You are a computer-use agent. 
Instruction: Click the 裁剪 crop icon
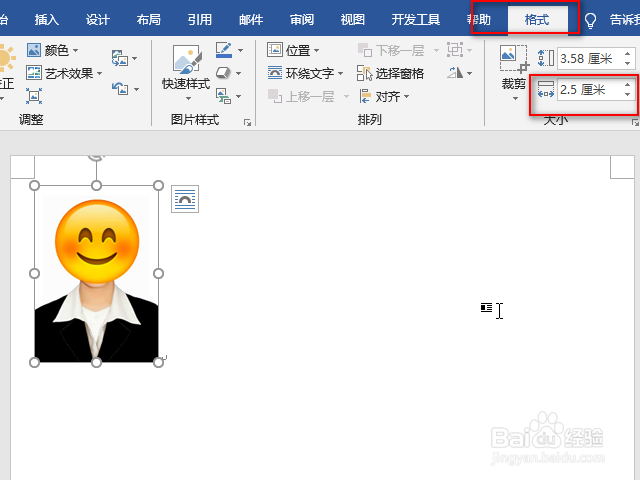(513, 59)
